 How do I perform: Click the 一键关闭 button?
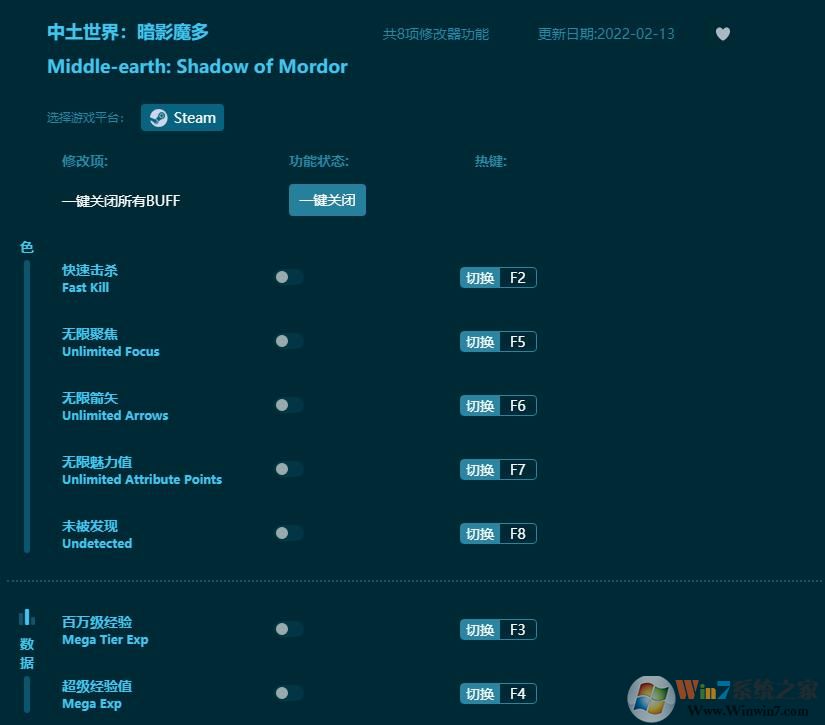click(327, 200)
